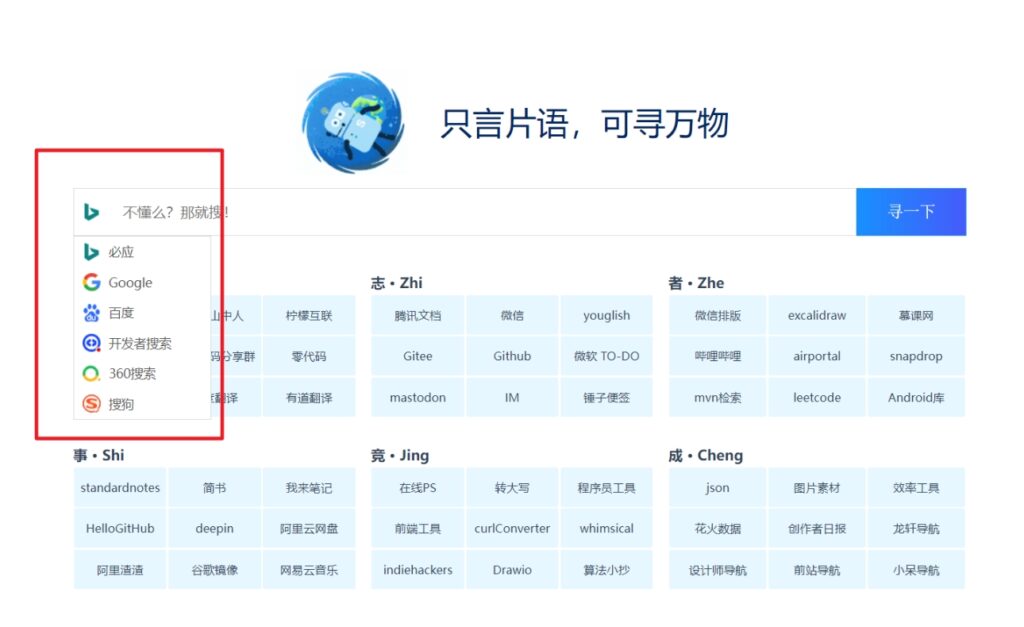Open the 图片素材 link
Image resolution: width=1024 pixels, height=627 pixels.
coord(817,487)
